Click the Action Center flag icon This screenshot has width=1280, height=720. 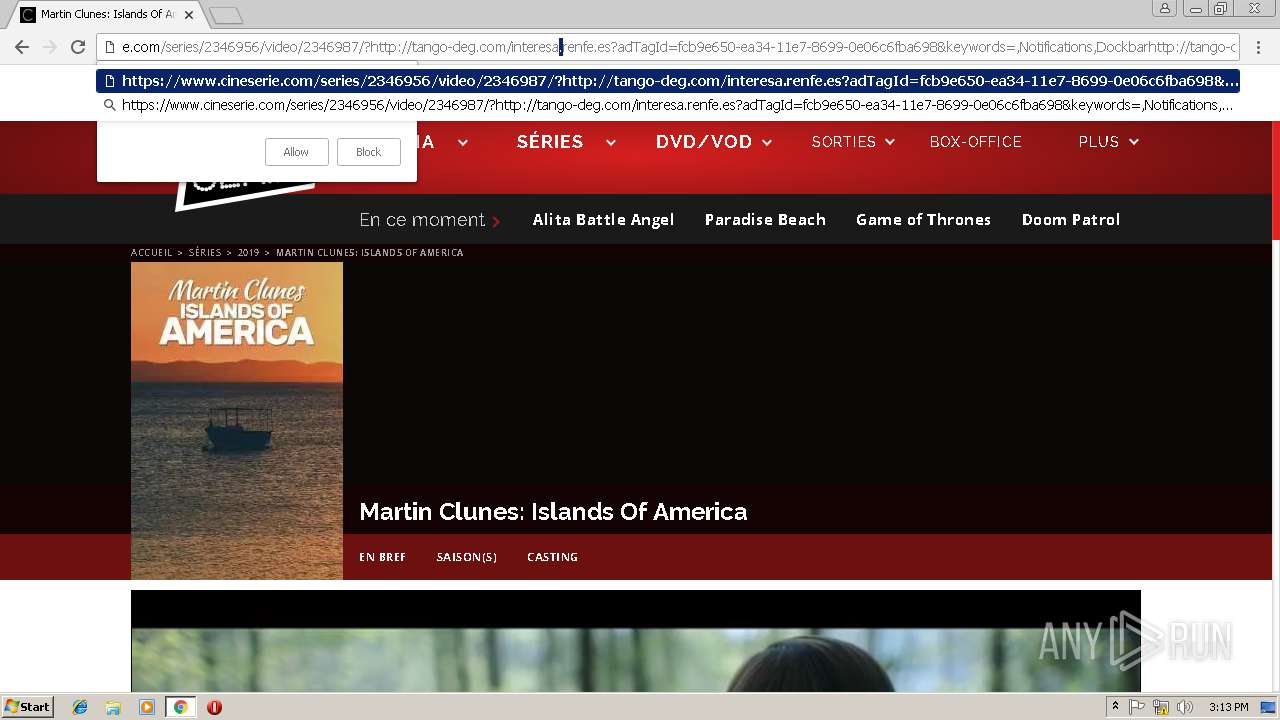(1137, 707)
